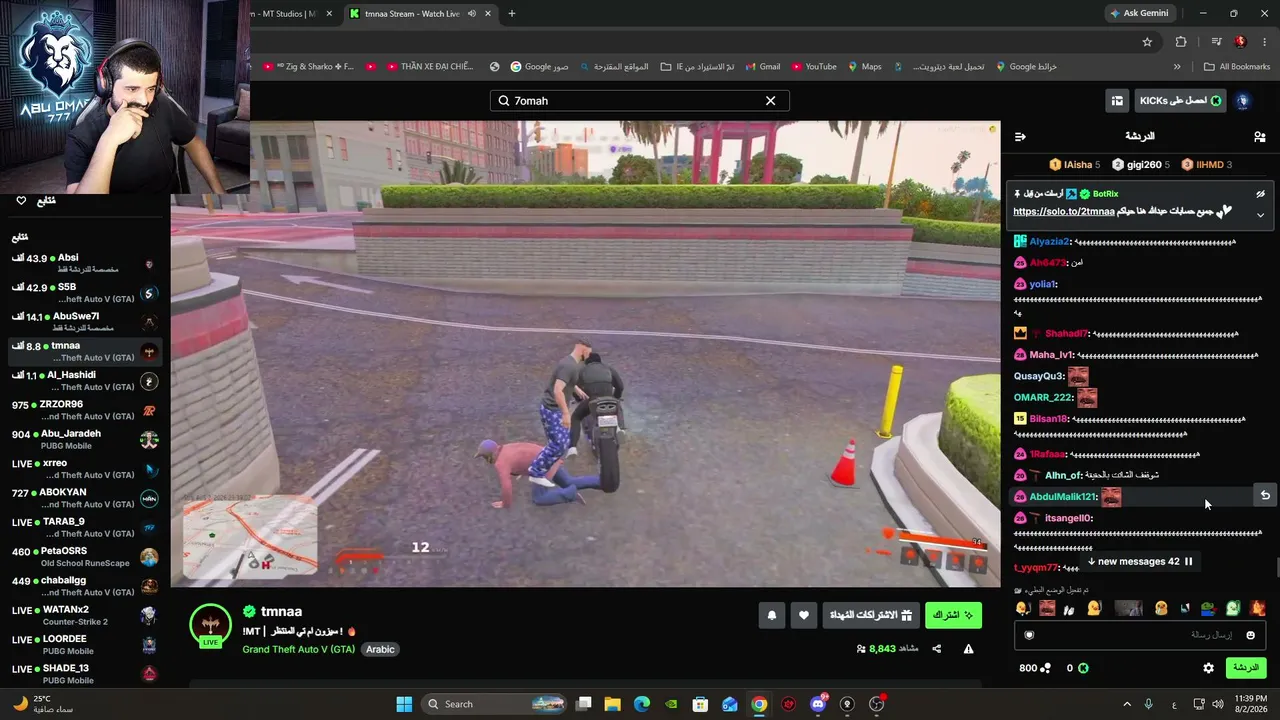1280x720 pixels.
Task: Open the All Bookmarks folder
Action: click(x=1237, y=67)
